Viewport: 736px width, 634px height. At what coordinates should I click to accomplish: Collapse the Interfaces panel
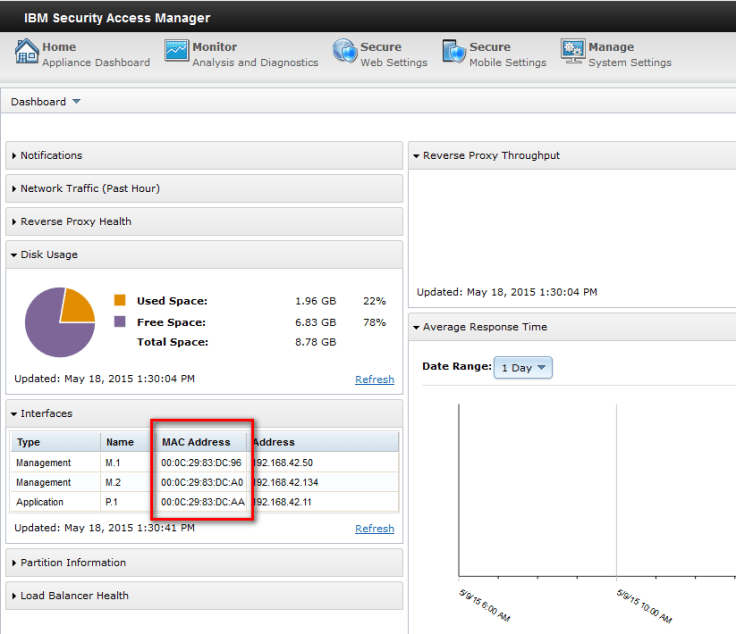pos(46,414)
